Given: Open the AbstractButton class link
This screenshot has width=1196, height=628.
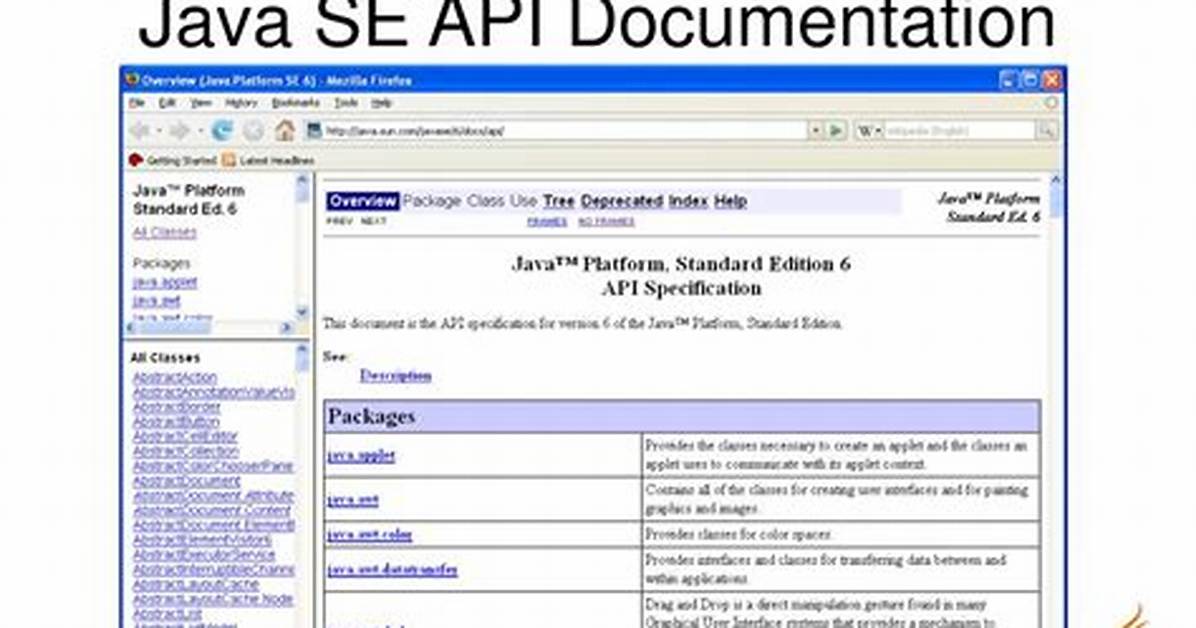Looking at the screenshot, I should pos(176,422).
